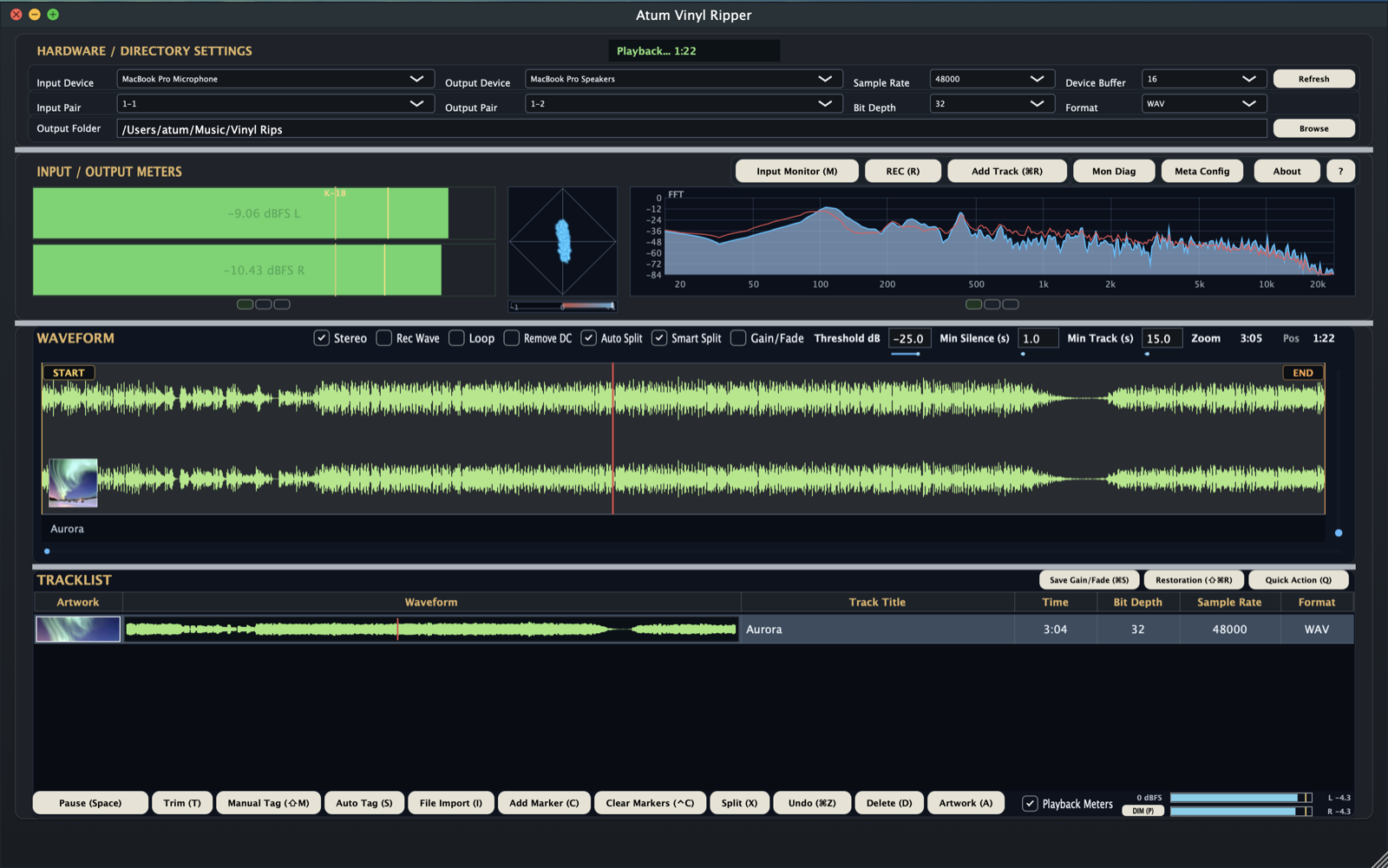Enable Input Monitor

click(796, 171)
